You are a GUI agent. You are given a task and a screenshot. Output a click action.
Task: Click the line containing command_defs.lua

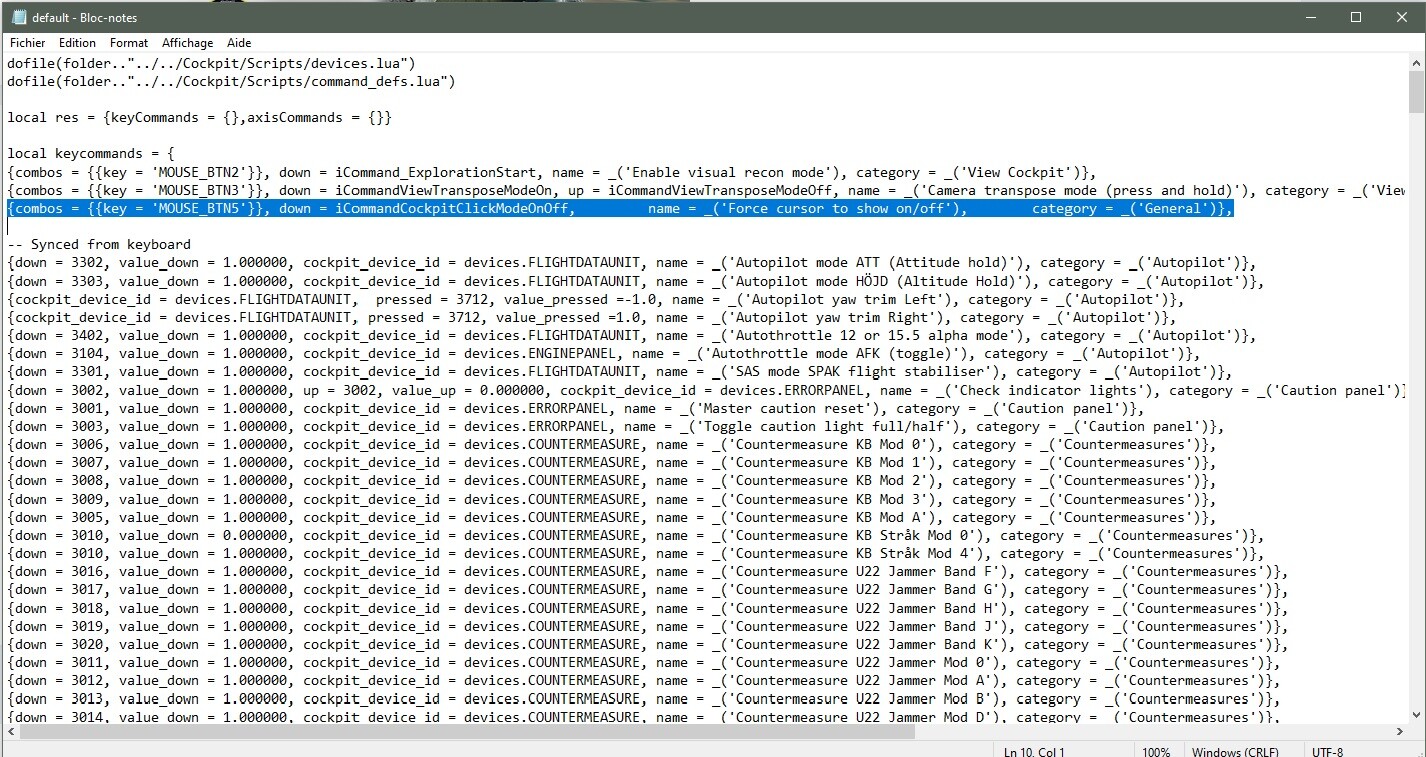[231, 81]
